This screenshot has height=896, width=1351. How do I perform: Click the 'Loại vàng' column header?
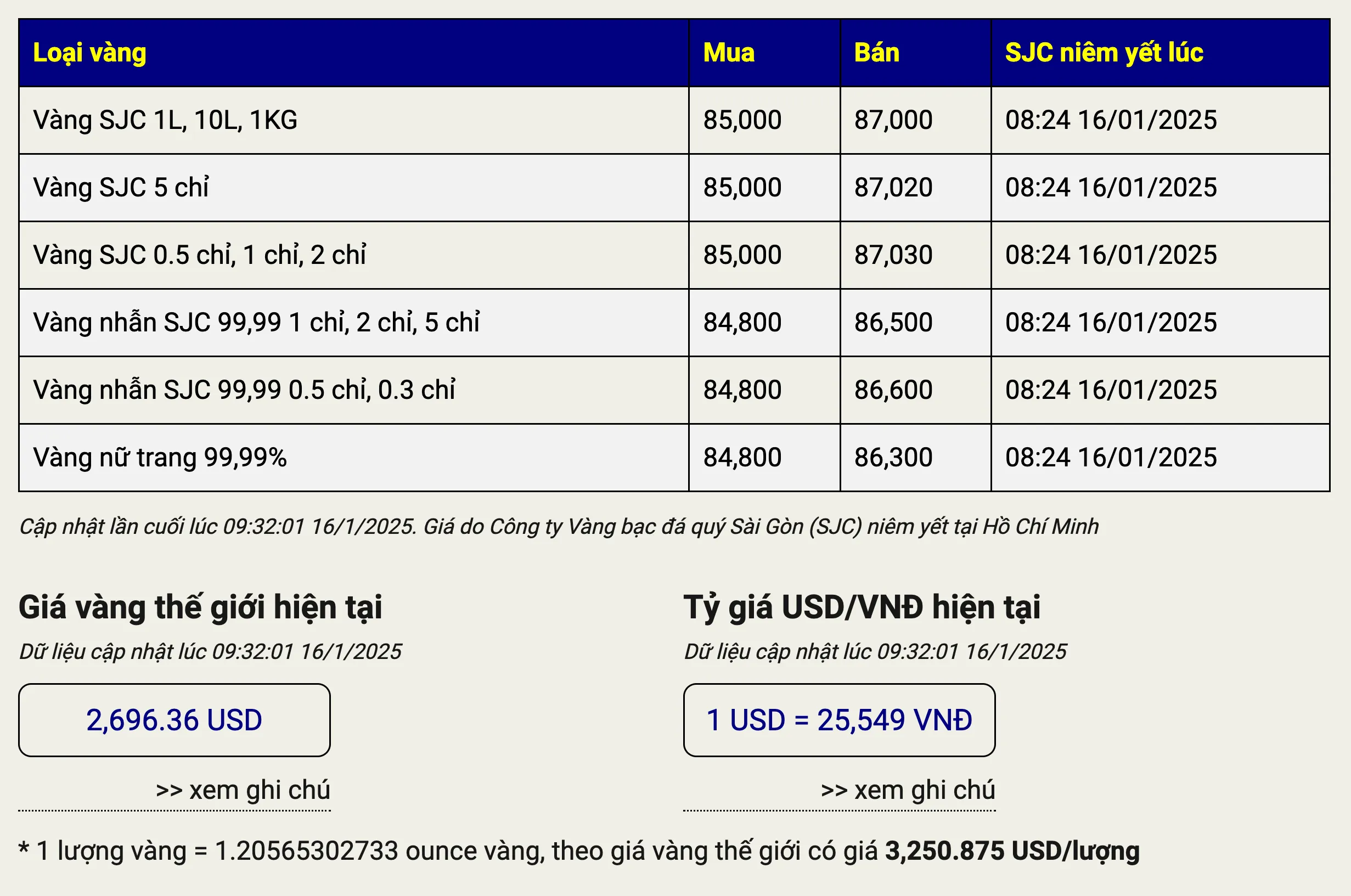[x=90, y=53]
